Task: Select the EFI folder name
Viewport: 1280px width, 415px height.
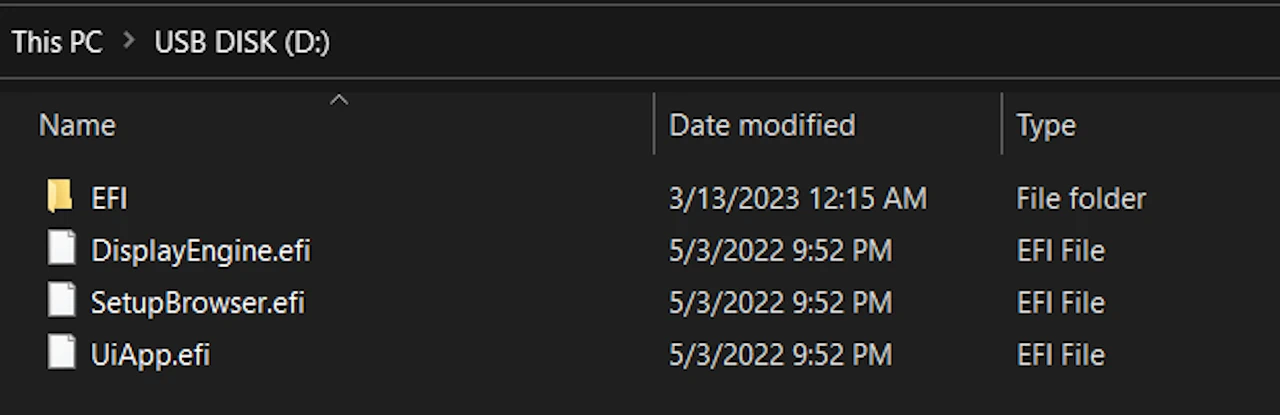Action: [109, 198]
